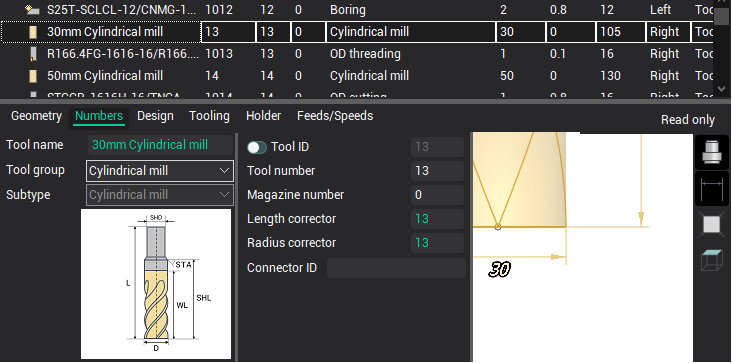Click the Read only label
This screenshot has width=732, height=363.
pyautogui.click(x=688, y=120)
